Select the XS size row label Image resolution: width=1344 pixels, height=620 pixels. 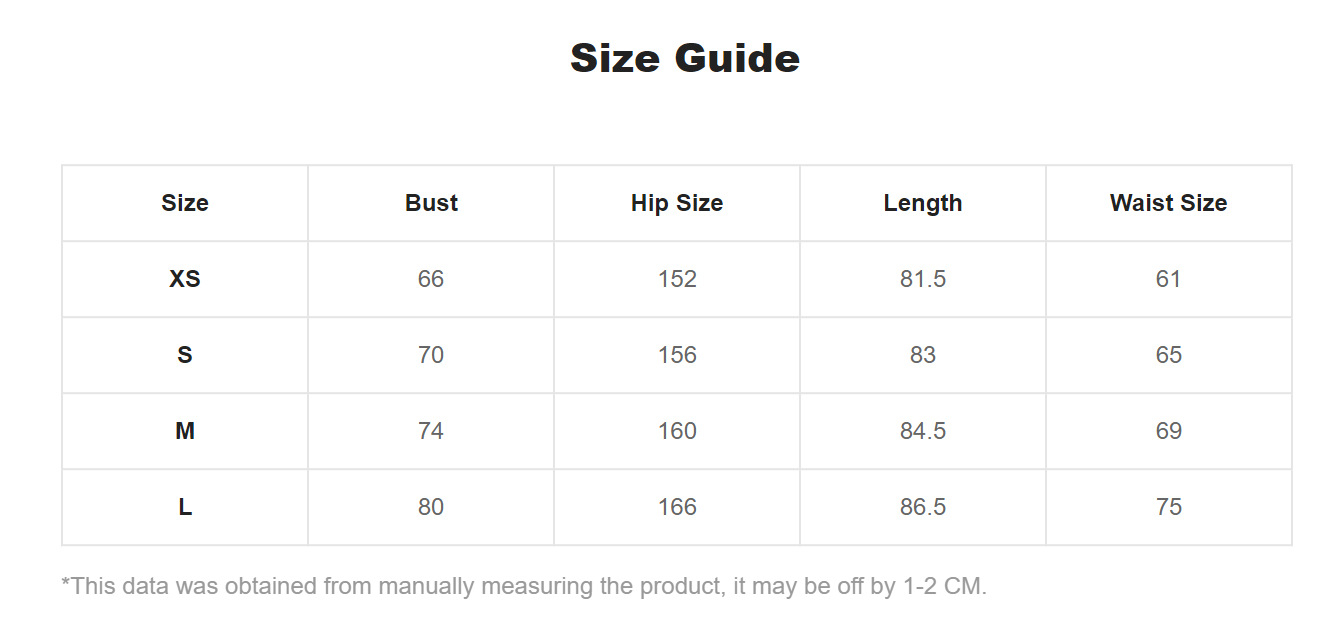coord(185,279)
